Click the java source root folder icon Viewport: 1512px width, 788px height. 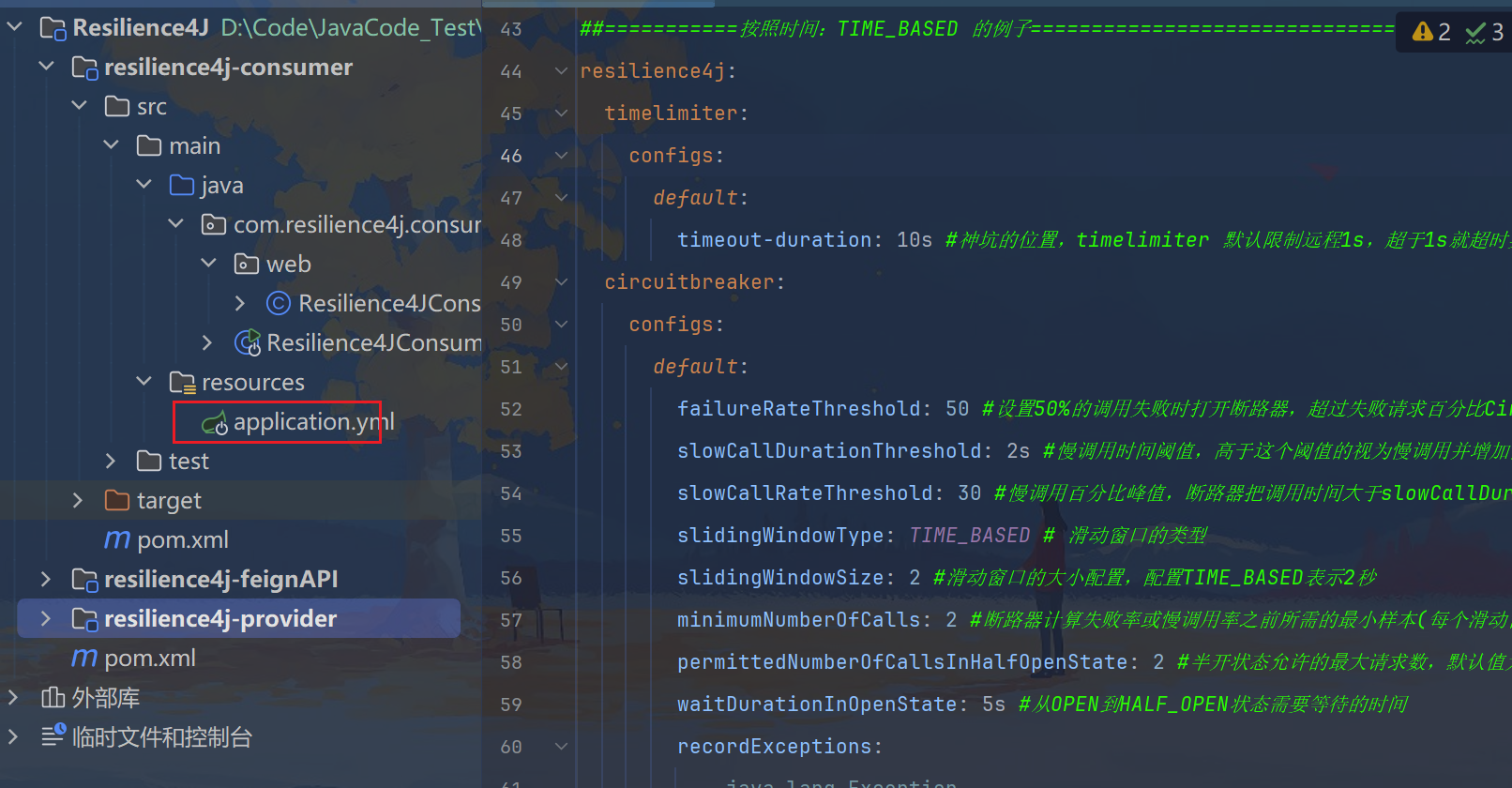182,185
